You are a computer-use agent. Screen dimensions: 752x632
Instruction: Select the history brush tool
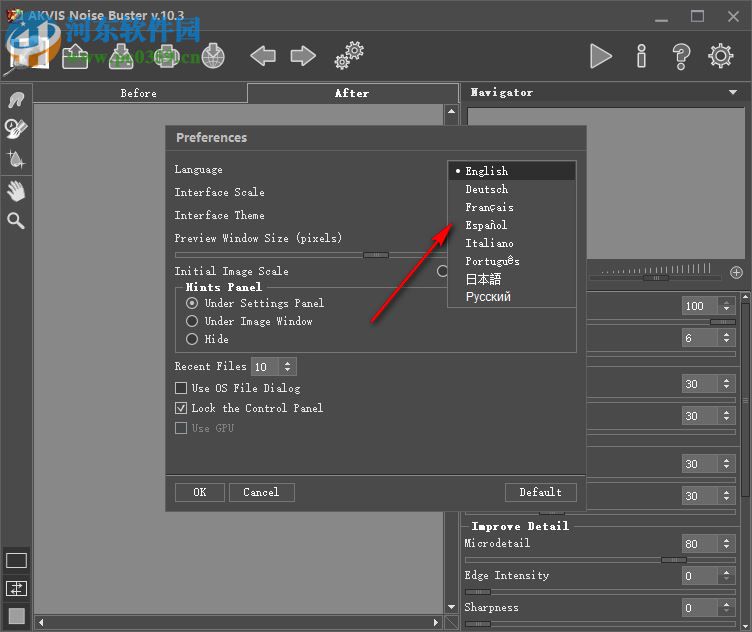(x=16, y=129)
